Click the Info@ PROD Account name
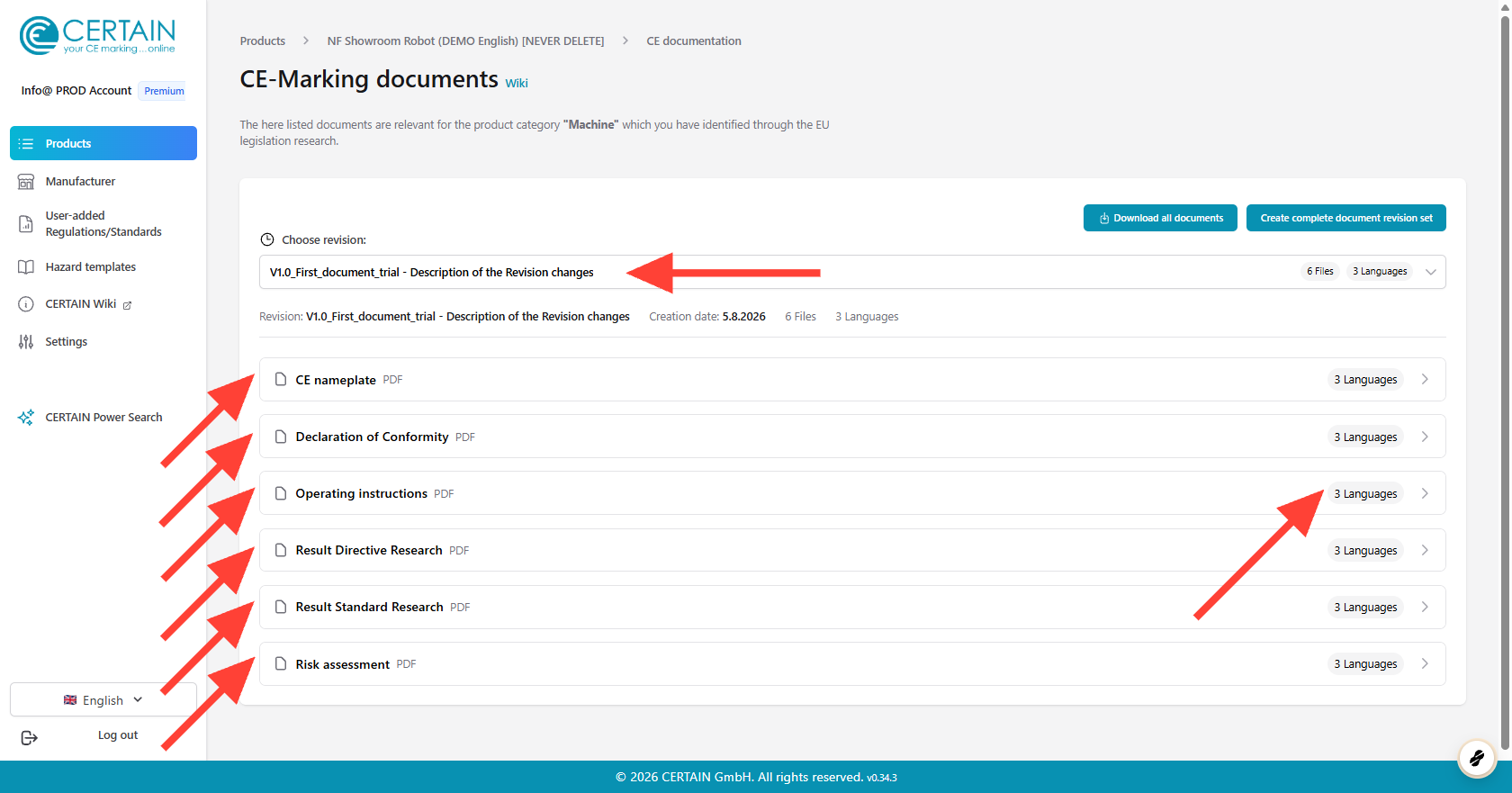 76,91
